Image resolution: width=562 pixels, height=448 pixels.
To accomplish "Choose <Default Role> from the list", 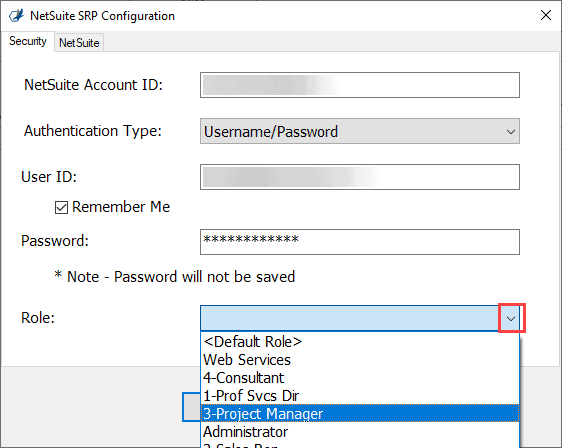I will click(359, 342).
